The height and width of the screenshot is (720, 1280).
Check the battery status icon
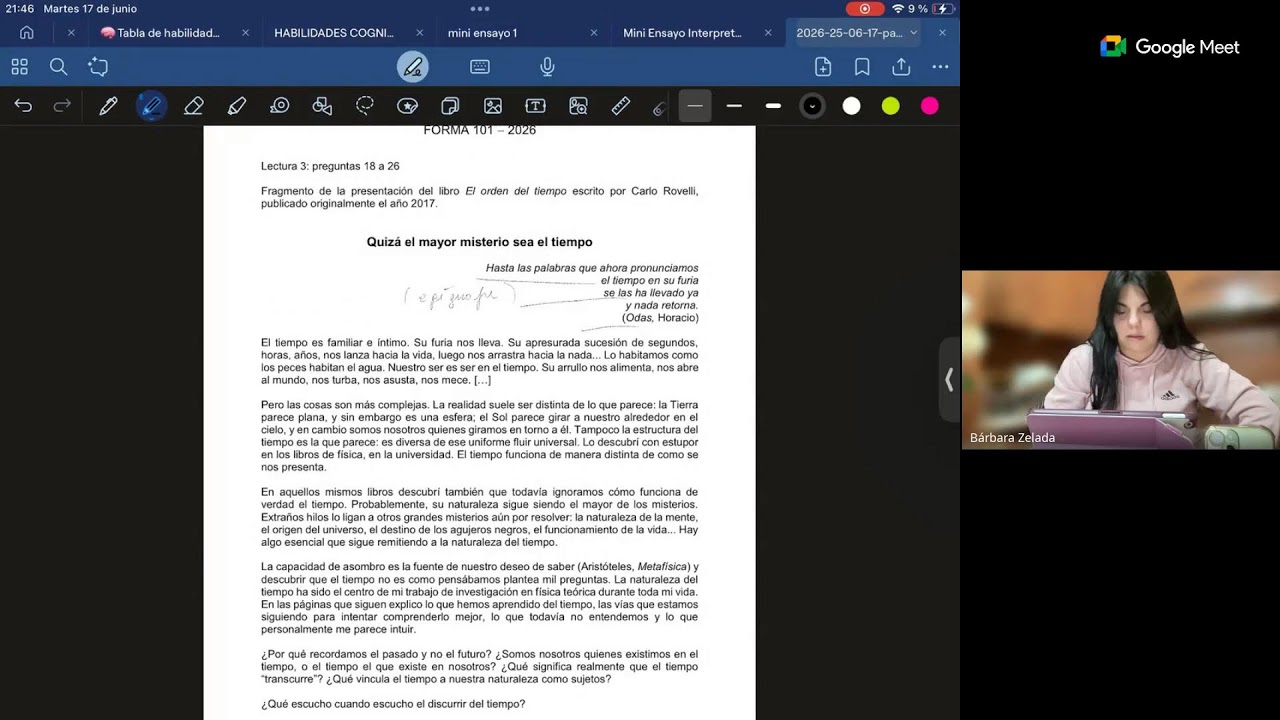(x=943, y=9)
